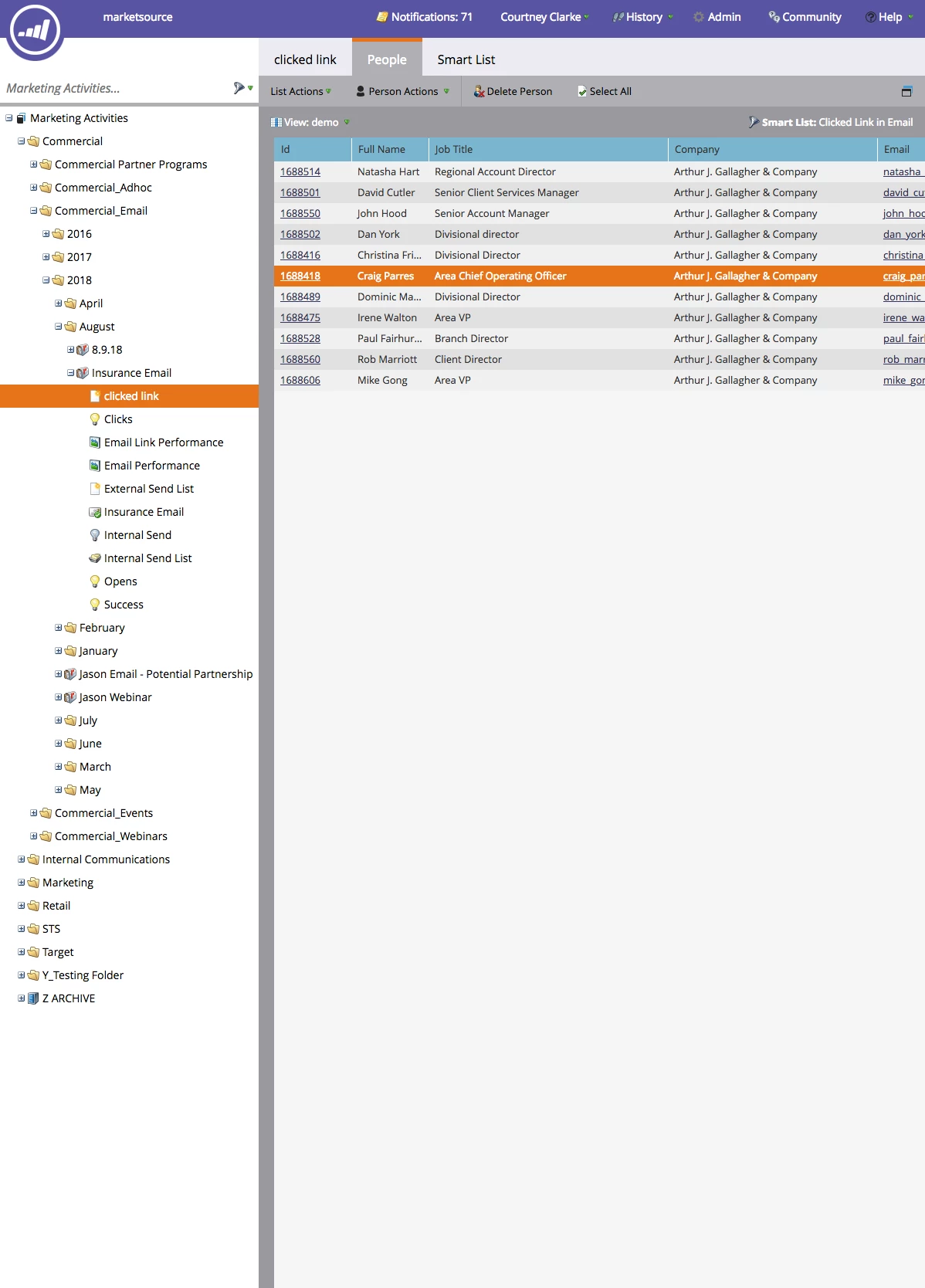Click the Z ARCHIVE icon
This screenshot has height=1288, width=925.
tap(33, 998)
